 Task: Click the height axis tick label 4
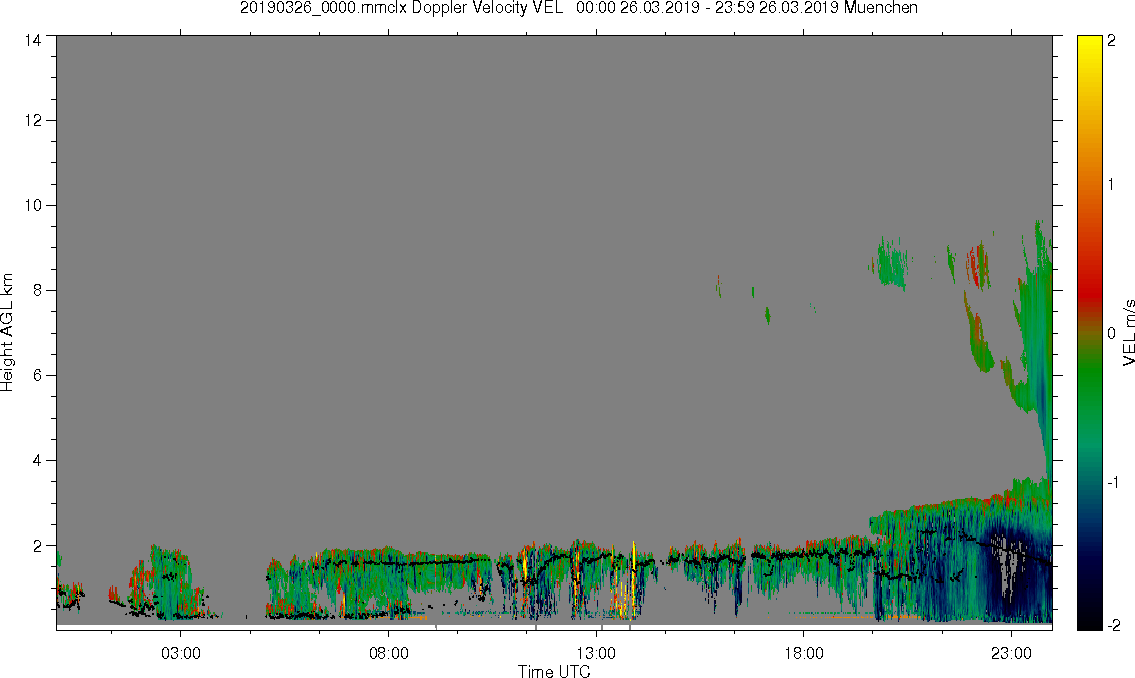point(37,461)
